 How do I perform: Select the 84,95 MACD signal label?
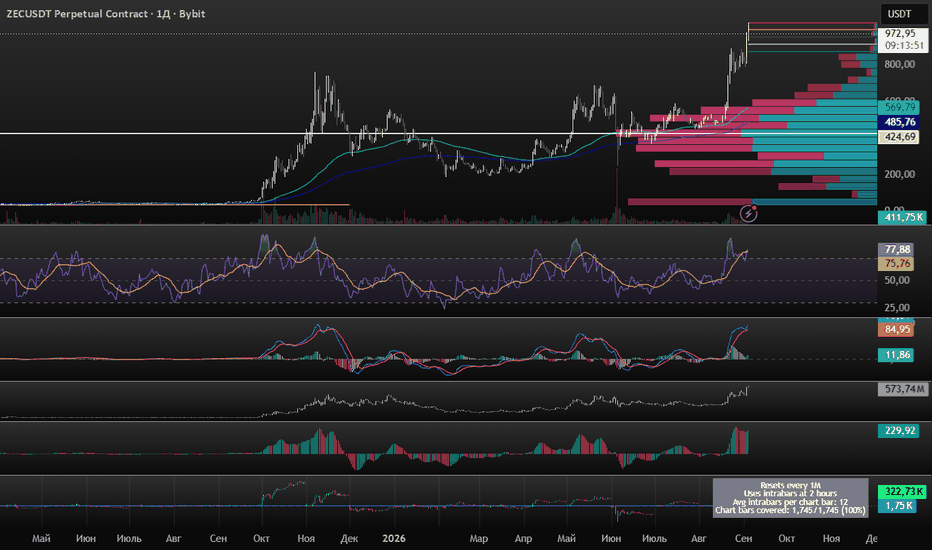(x=897, y=329)
